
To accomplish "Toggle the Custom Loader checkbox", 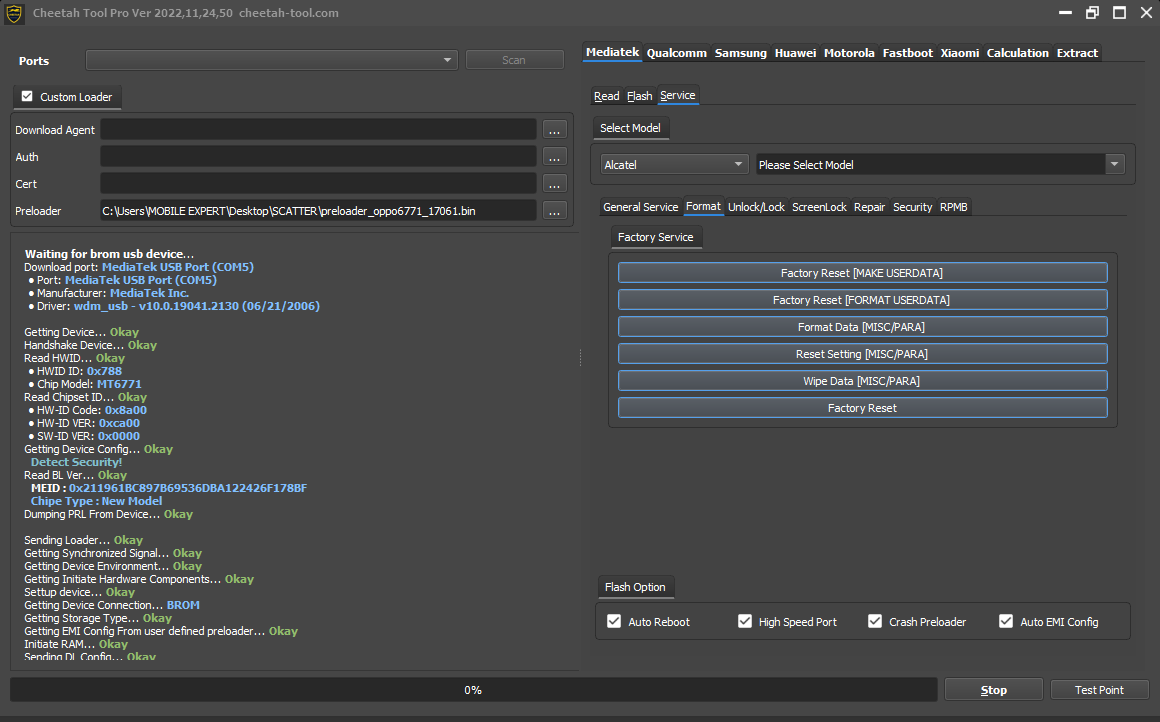I will (27, 96).
